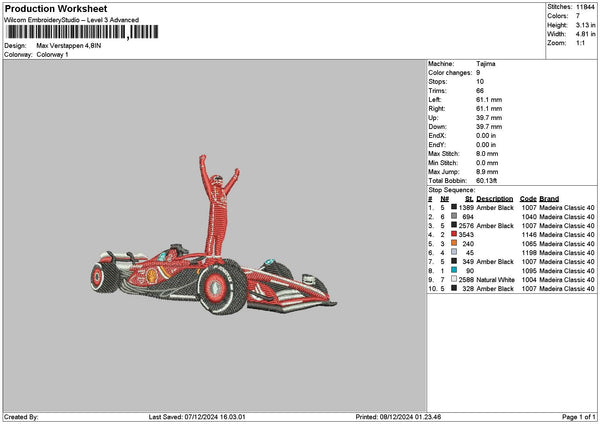Click the Width value 4.81 in
600x424 pixels.
(585, 34)
